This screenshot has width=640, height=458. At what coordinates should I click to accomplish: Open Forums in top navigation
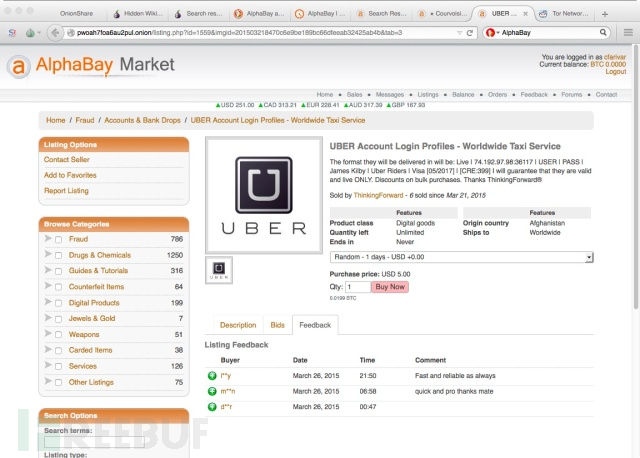coord(571,95)
